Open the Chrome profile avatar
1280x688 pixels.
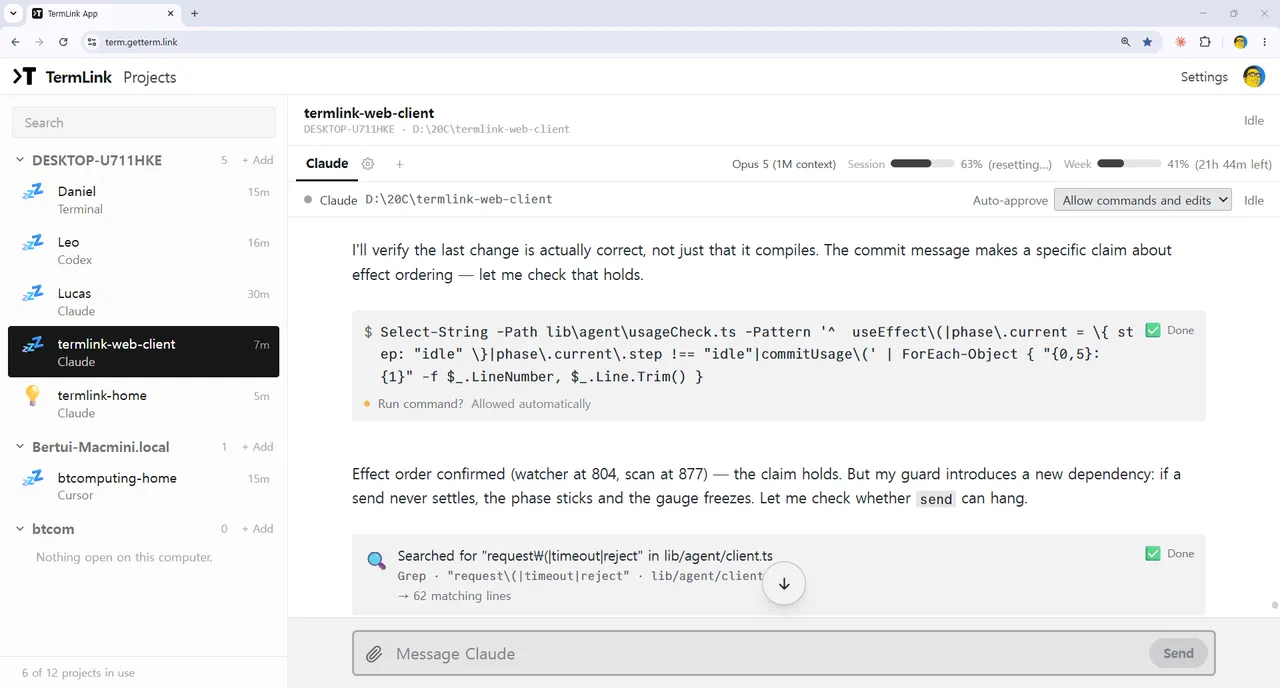[1240, 42]
